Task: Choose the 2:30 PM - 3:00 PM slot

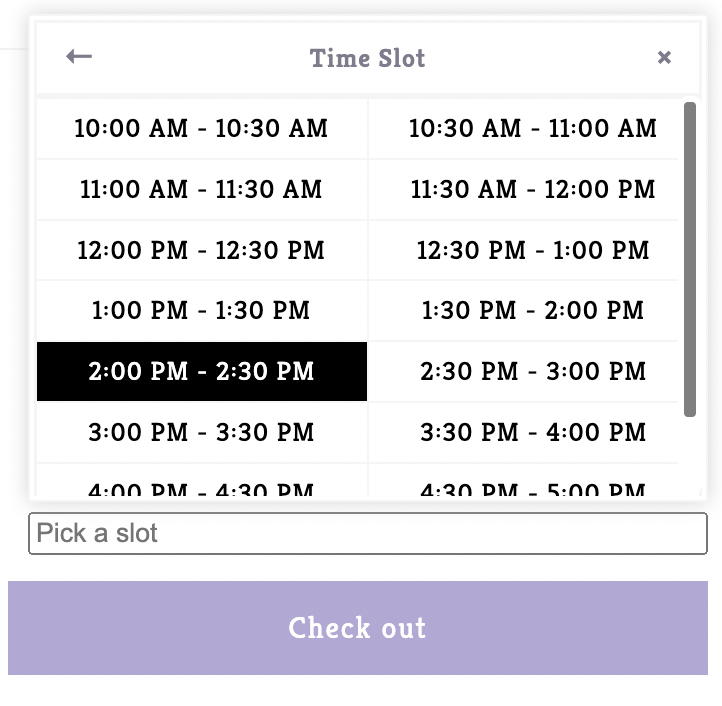Action: click(x=524, y=371)
